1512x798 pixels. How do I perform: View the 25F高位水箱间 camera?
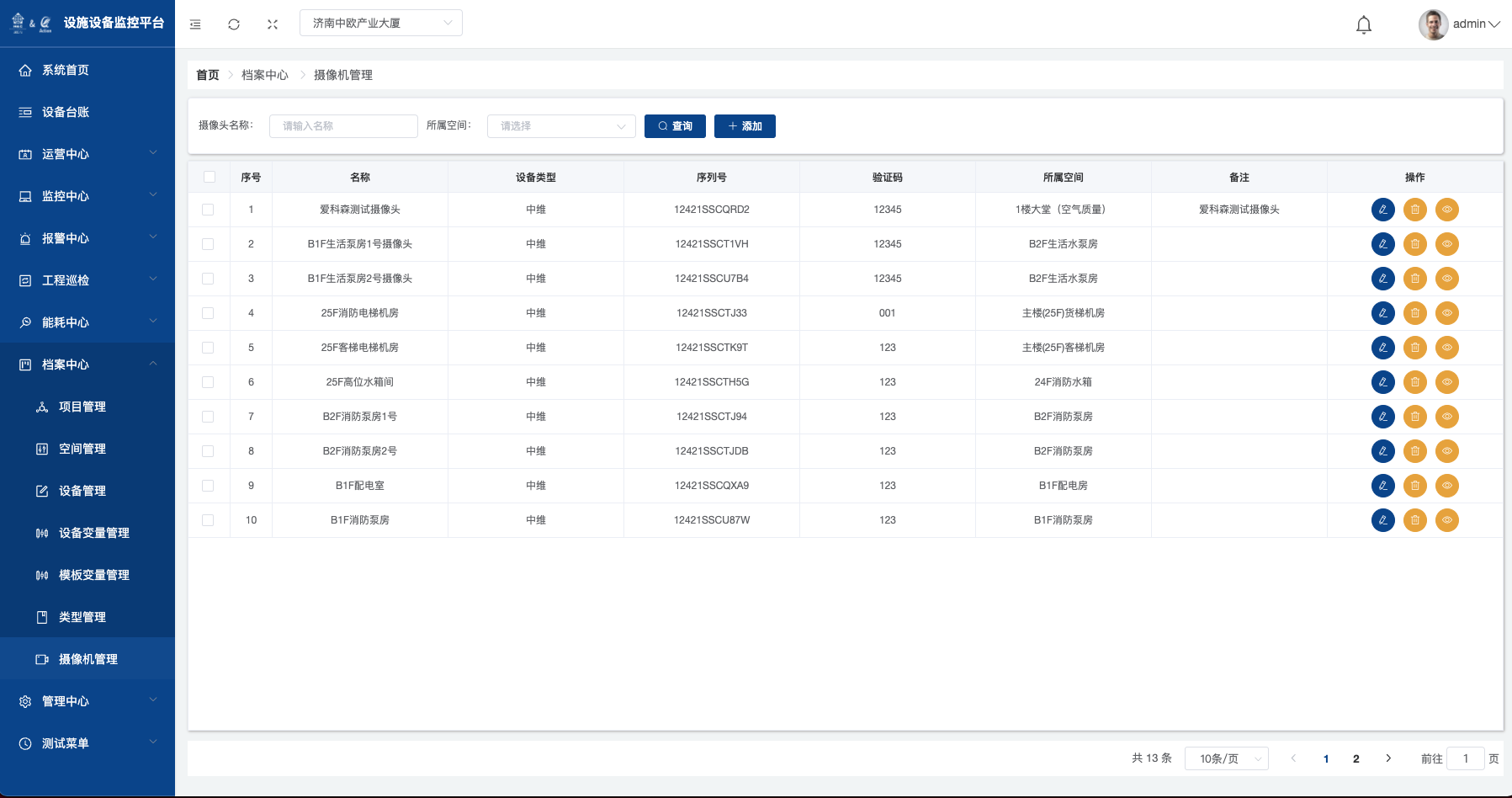coord(1446,382)
